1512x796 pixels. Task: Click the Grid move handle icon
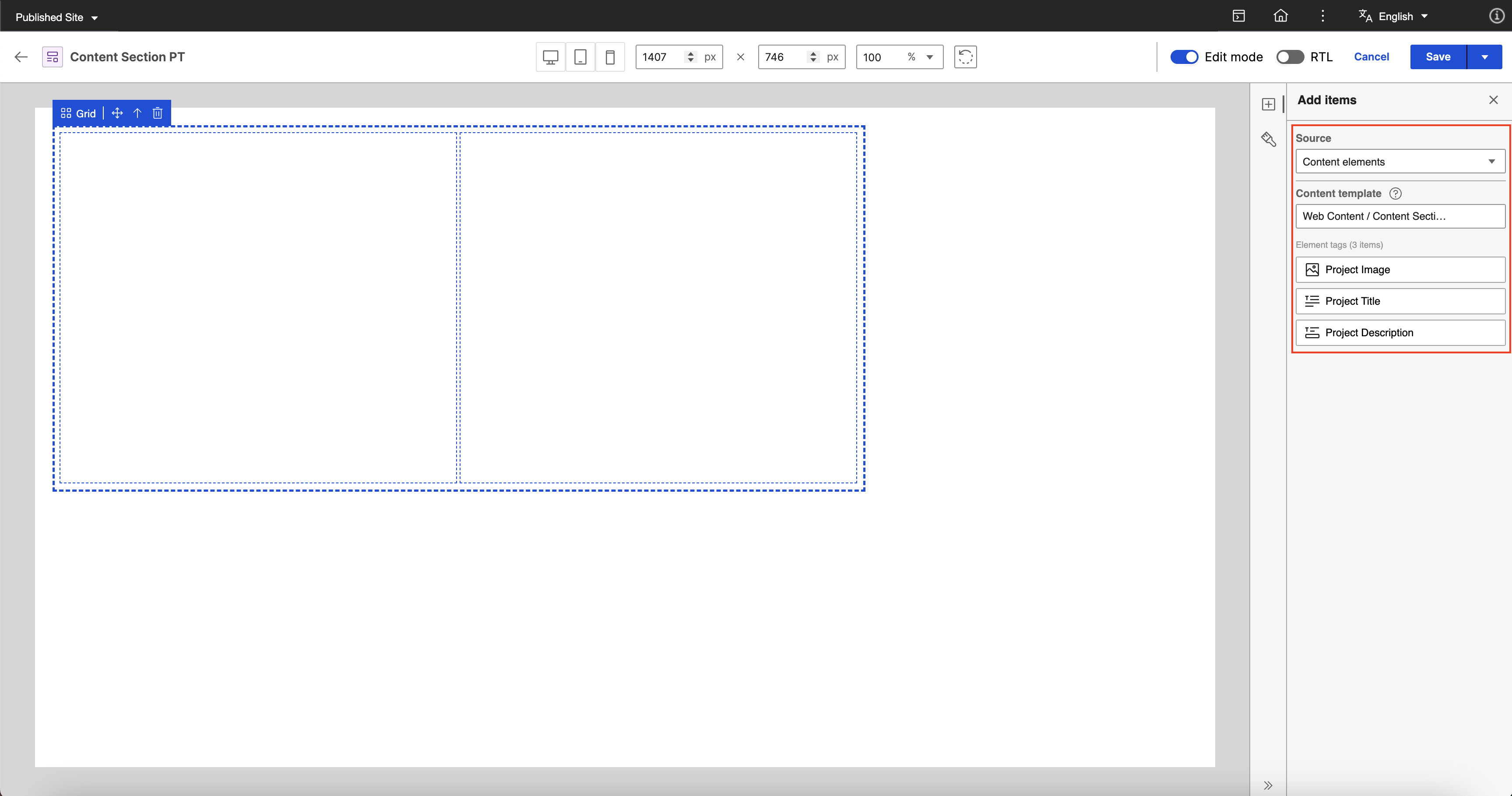(x=117, y=113)
